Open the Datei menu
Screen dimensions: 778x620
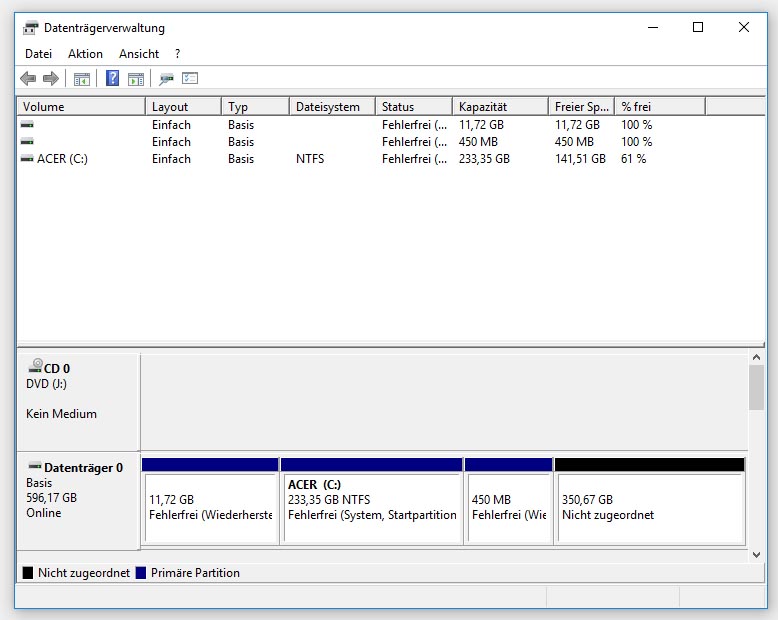[x=38, y=54]
